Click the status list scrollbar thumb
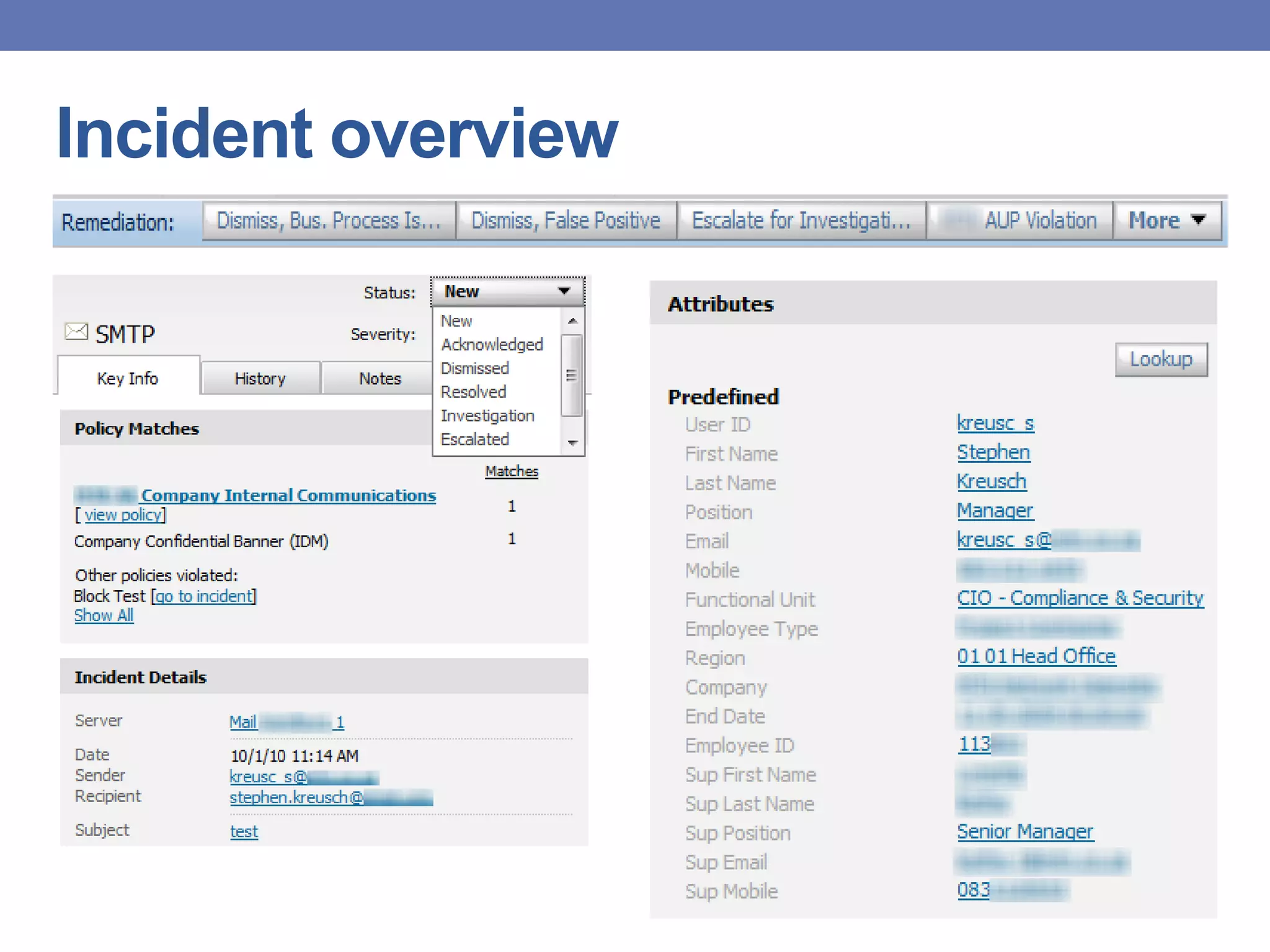Screen dimensions: 1270x952 point(572,375)
